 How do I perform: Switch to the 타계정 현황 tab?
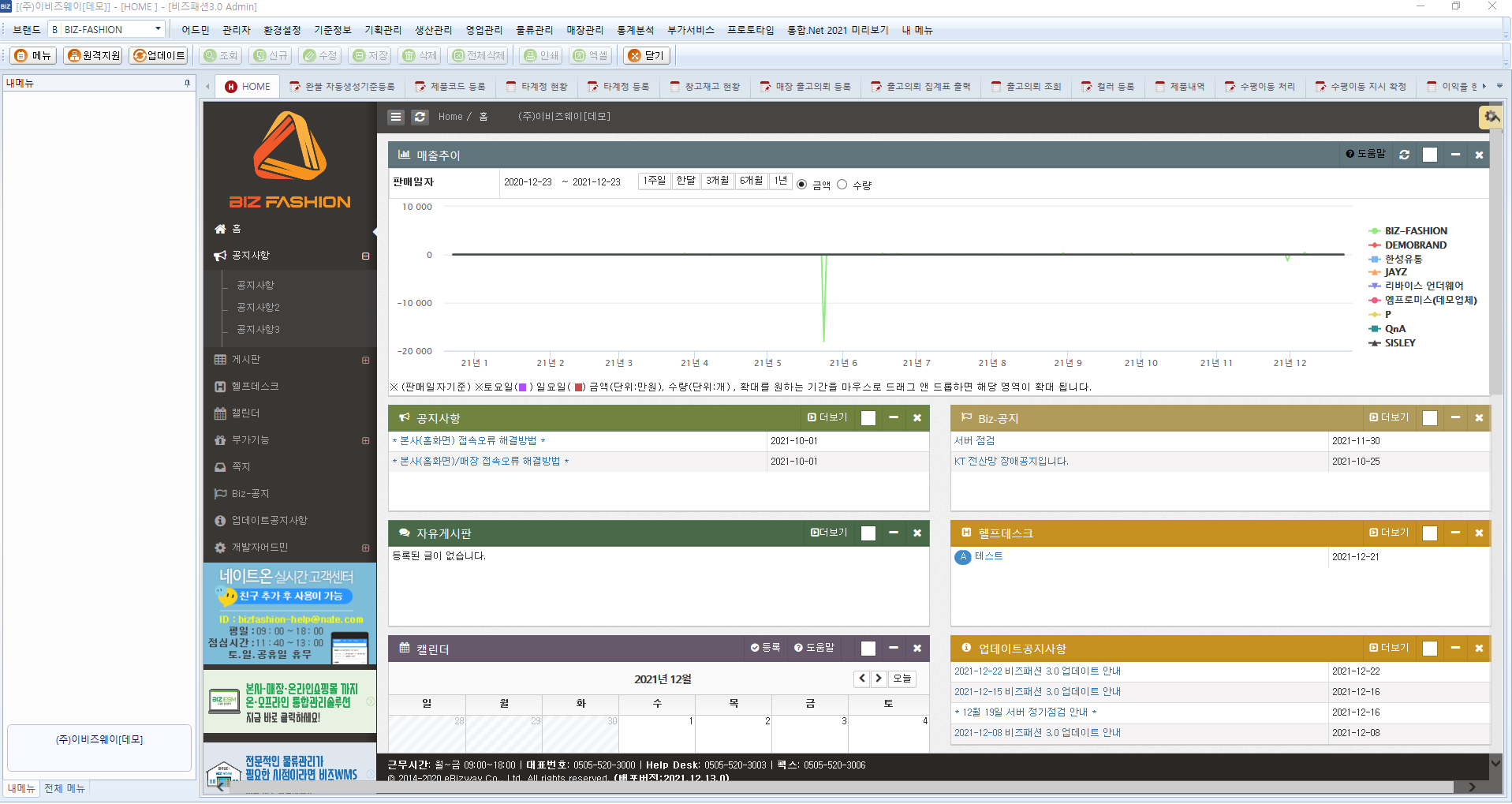(536, 87)
